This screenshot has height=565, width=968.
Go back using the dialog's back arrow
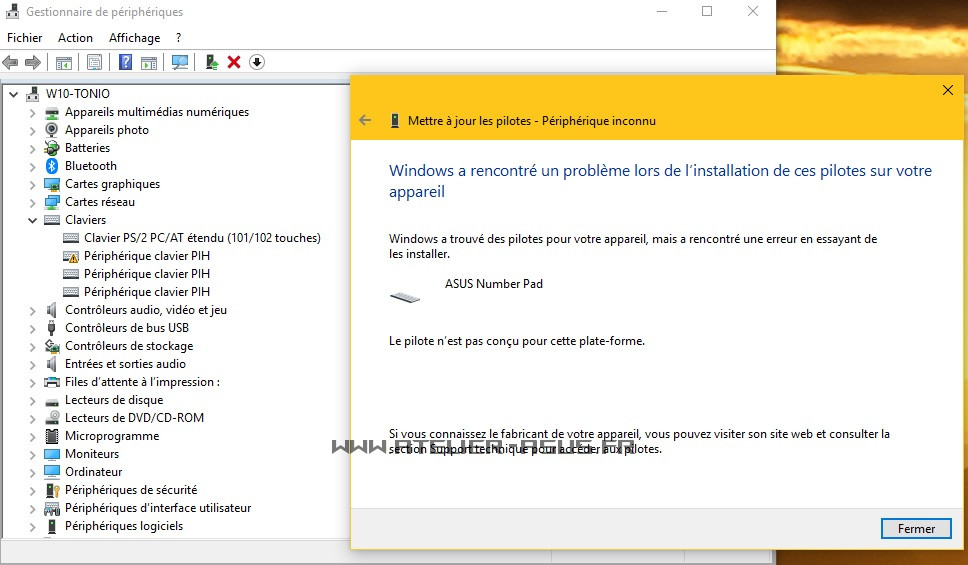(x=365, y=120)
